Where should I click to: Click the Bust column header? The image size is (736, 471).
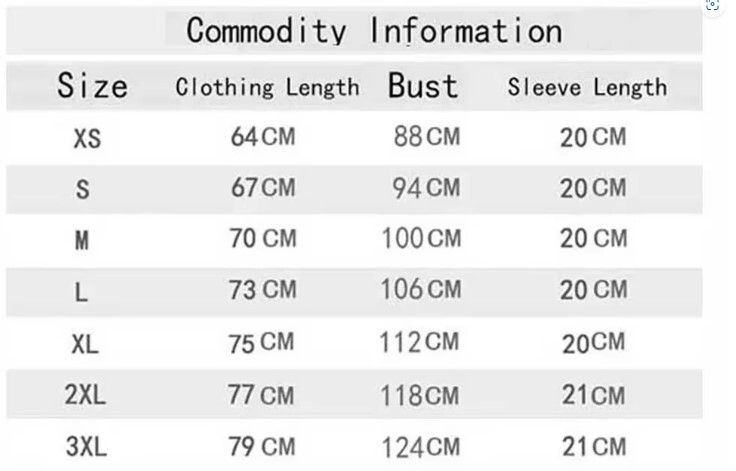tap(423, 86)
